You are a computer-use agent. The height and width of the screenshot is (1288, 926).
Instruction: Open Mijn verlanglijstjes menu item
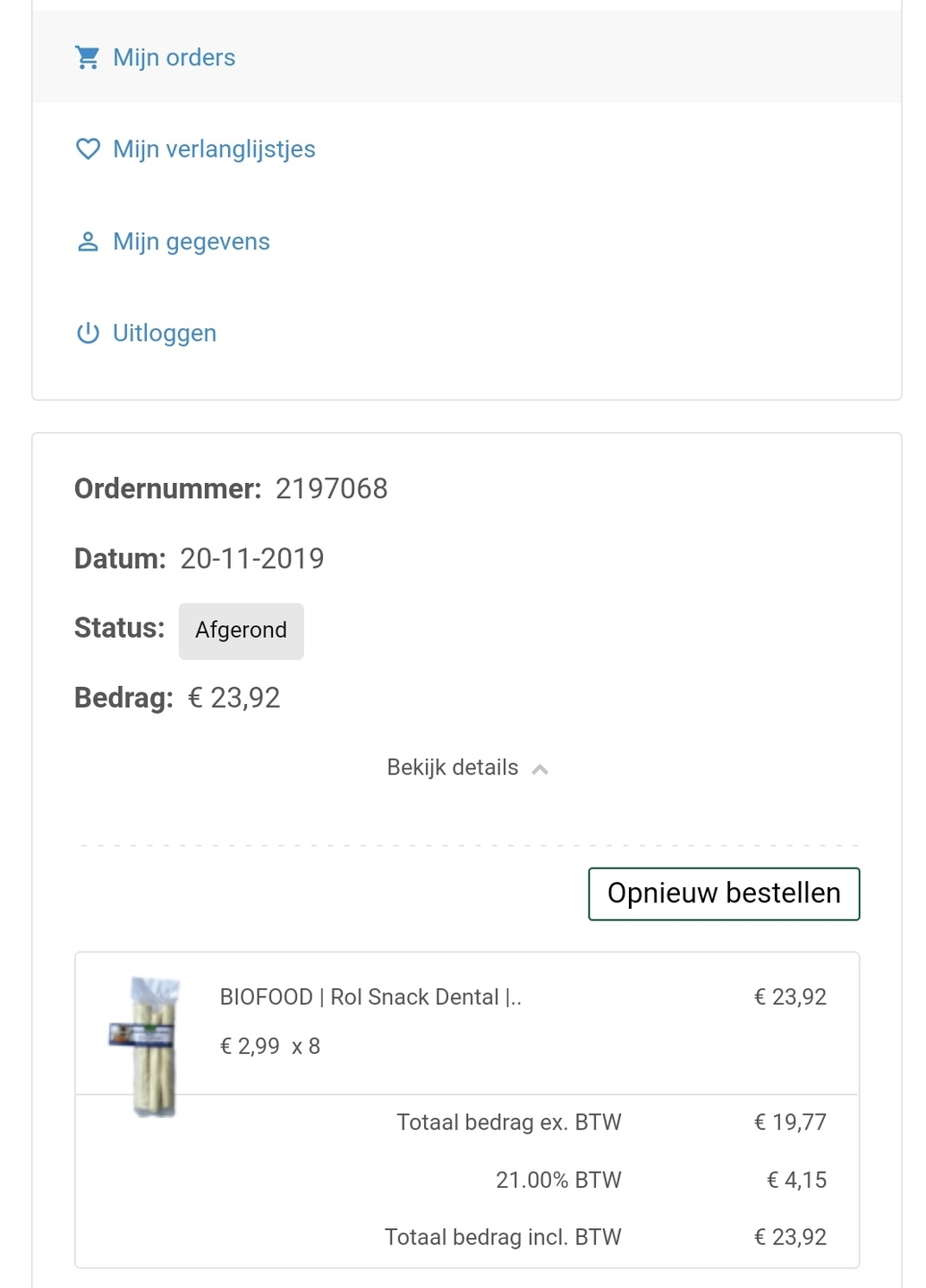pyautogui.click(x=466, y=149)
